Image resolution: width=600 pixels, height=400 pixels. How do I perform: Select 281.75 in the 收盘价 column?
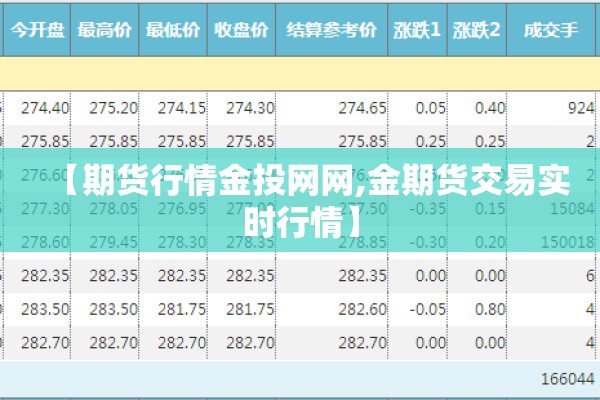(250, 309)
